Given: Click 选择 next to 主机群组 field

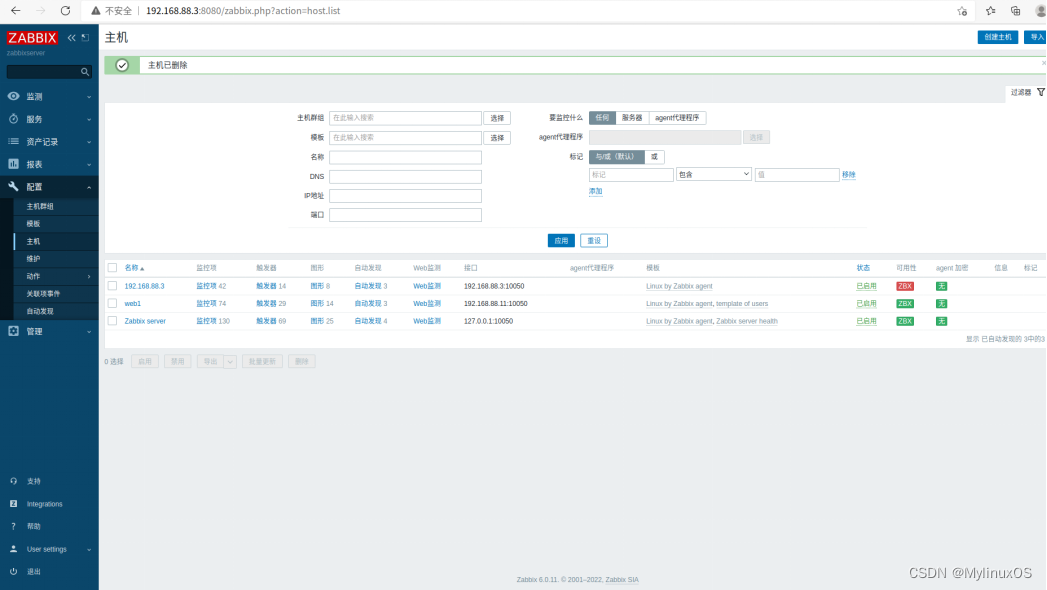Looking at the screenshot, I should click(497, 117).
